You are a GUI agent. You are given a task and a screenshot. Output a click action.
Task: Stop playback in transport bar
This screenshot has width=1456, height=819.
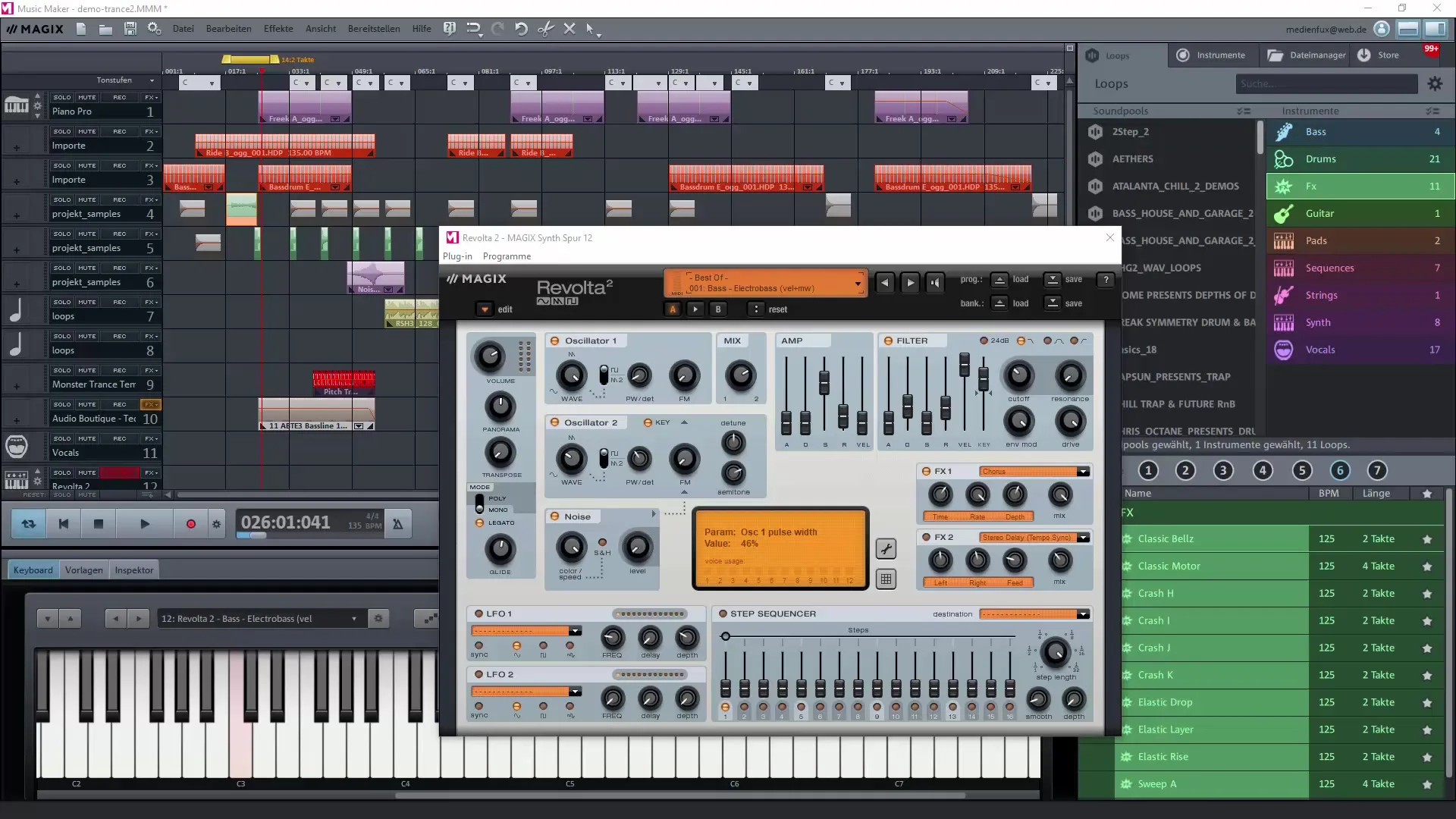(x=99, y=524)
